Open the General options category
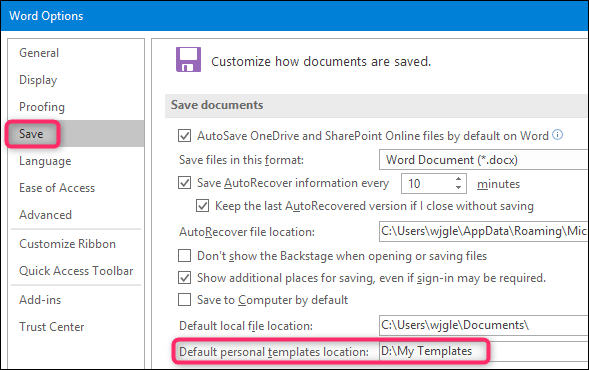This screenshot has height=370, width=589. pos(39,53)
